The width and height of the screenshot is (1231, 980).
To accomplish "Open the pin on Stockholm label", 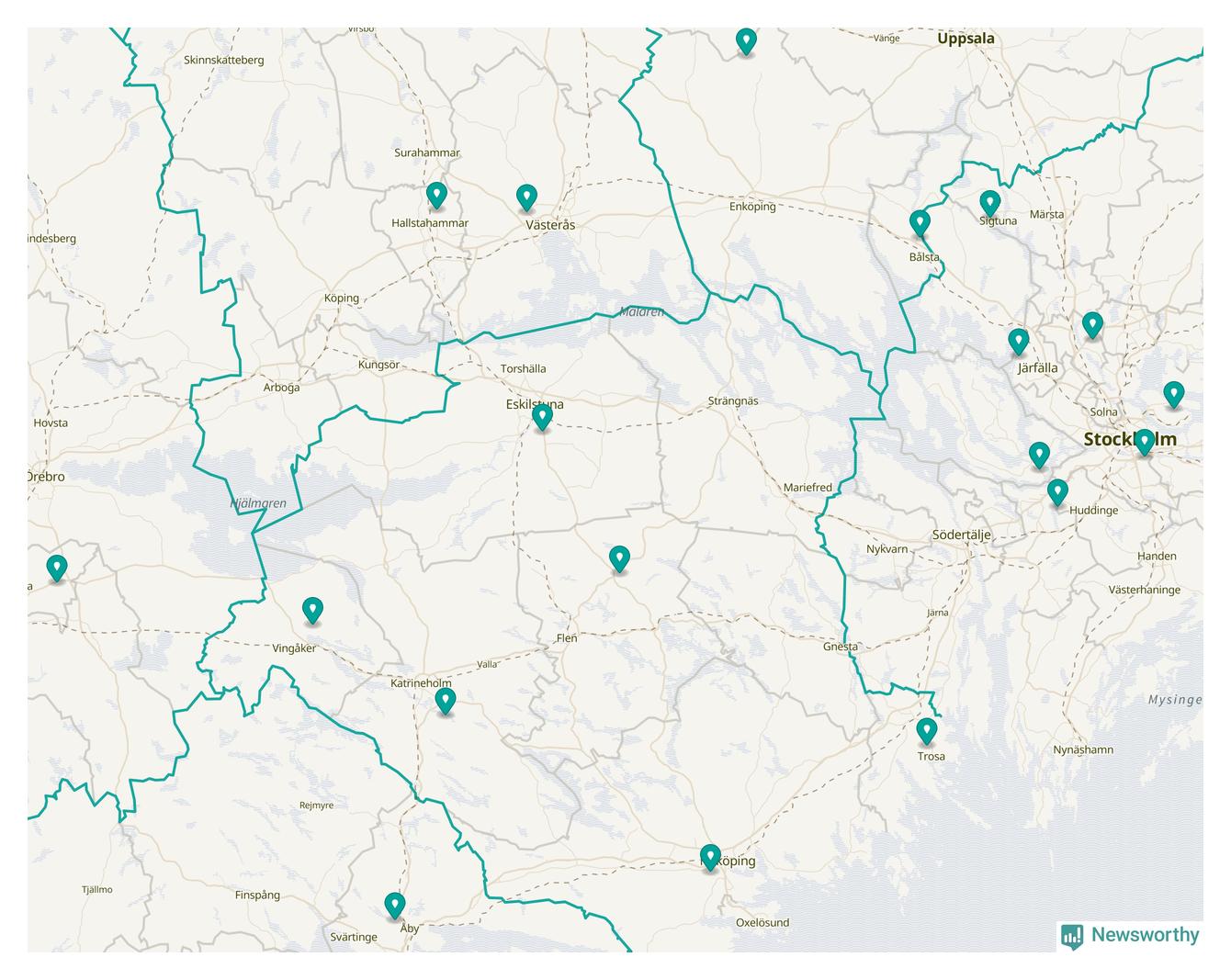I will tap(1144, 442).
